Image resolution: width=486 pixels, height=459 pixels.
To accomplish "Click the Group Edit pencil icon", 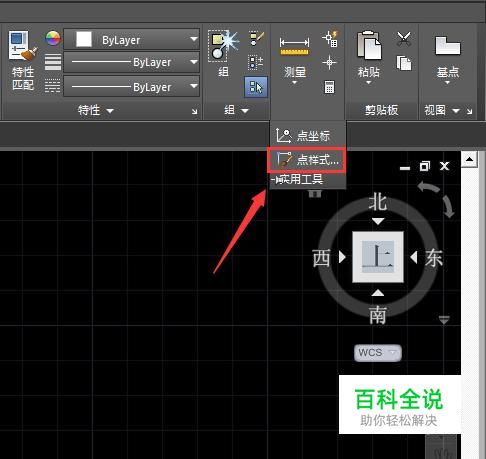I will click(x=257, y=38).
